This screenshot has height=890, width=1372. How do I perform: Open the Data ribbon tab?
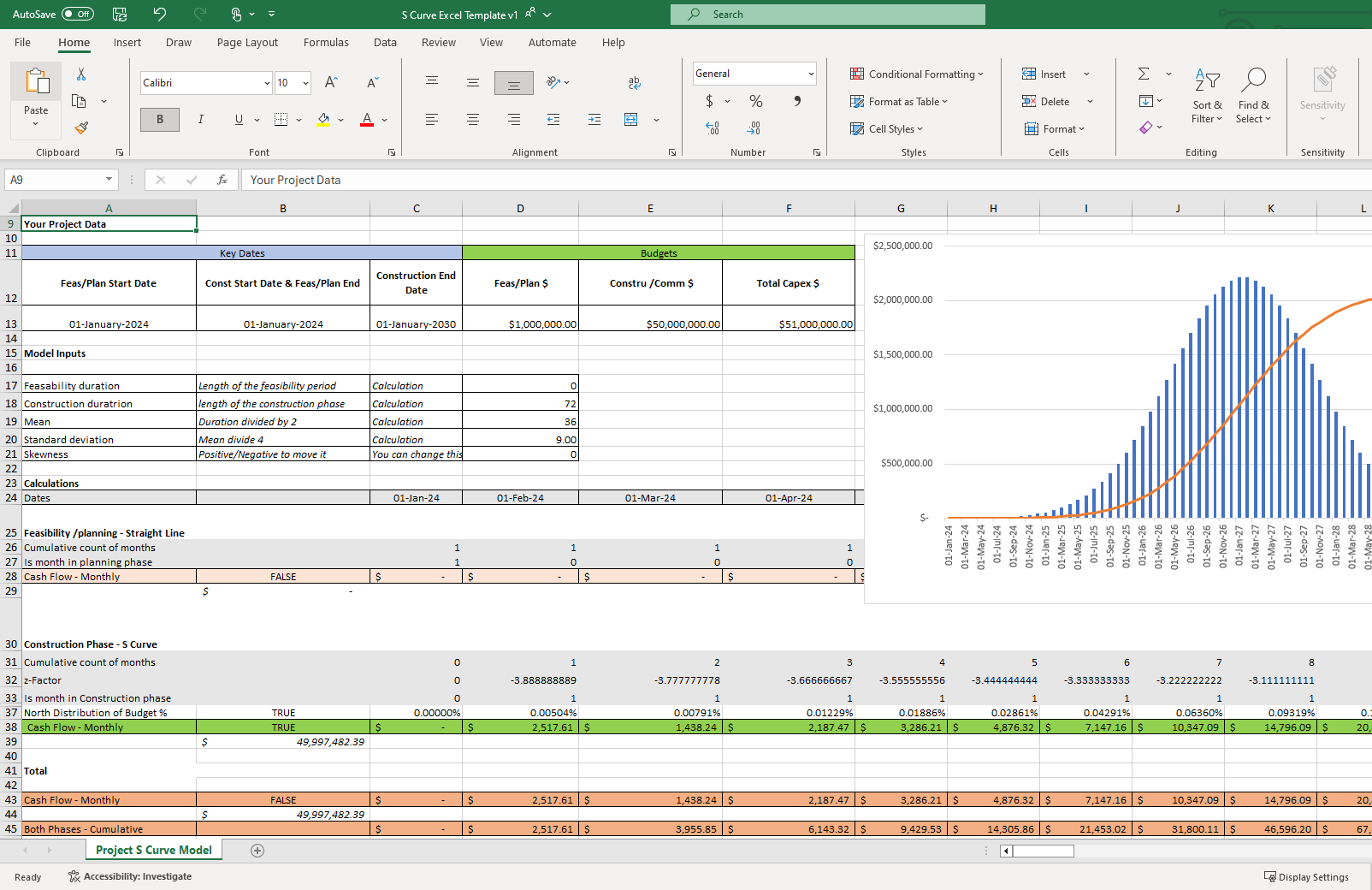tap(385, 42)
